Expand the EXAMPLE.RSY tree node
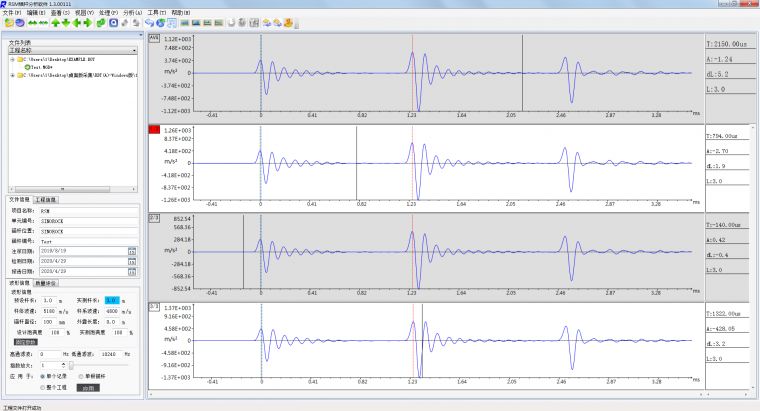 coord(12,59)
